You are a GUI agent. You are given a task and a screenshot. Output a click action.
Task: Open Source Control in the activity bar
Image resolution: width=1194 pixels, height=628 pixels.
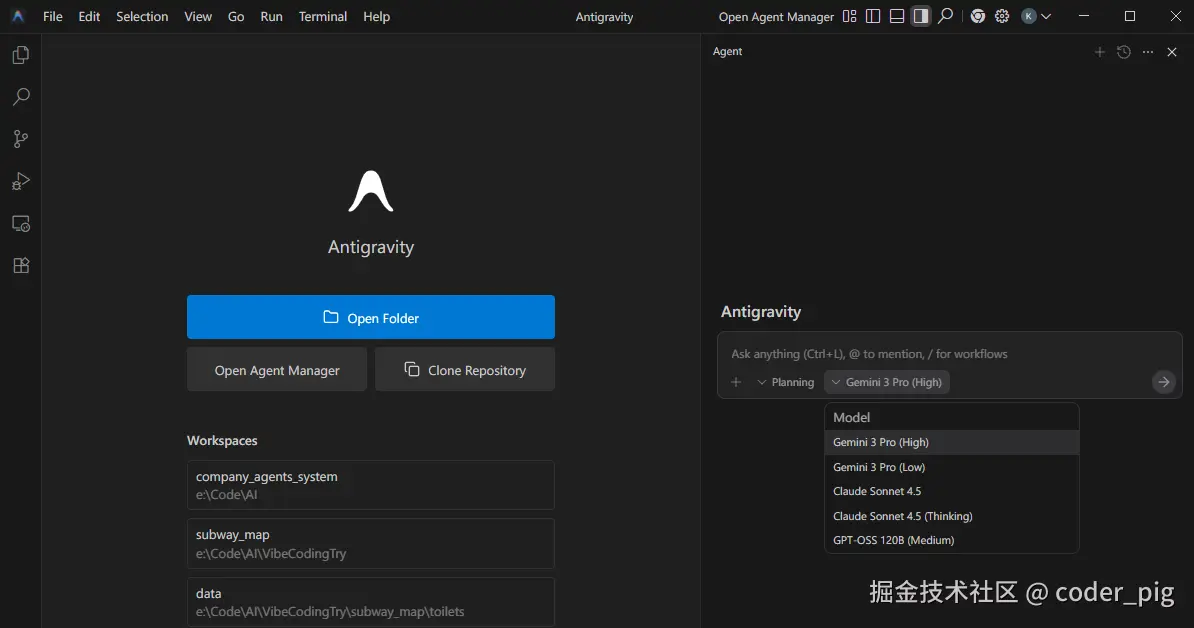(20, 139)
